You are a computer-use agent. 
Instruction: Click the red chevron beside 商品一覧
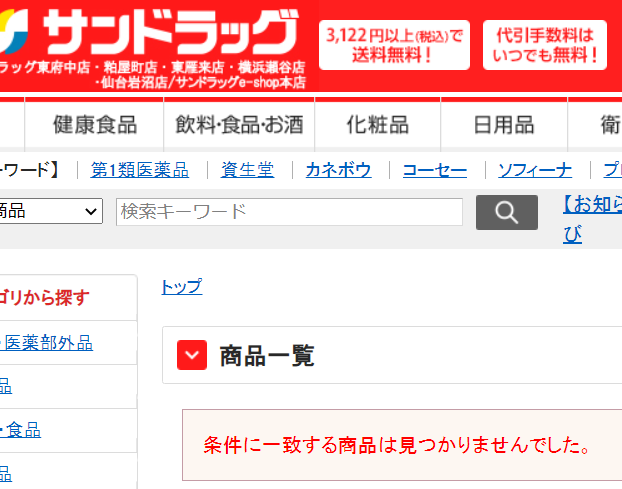click(x=192, y=355)
